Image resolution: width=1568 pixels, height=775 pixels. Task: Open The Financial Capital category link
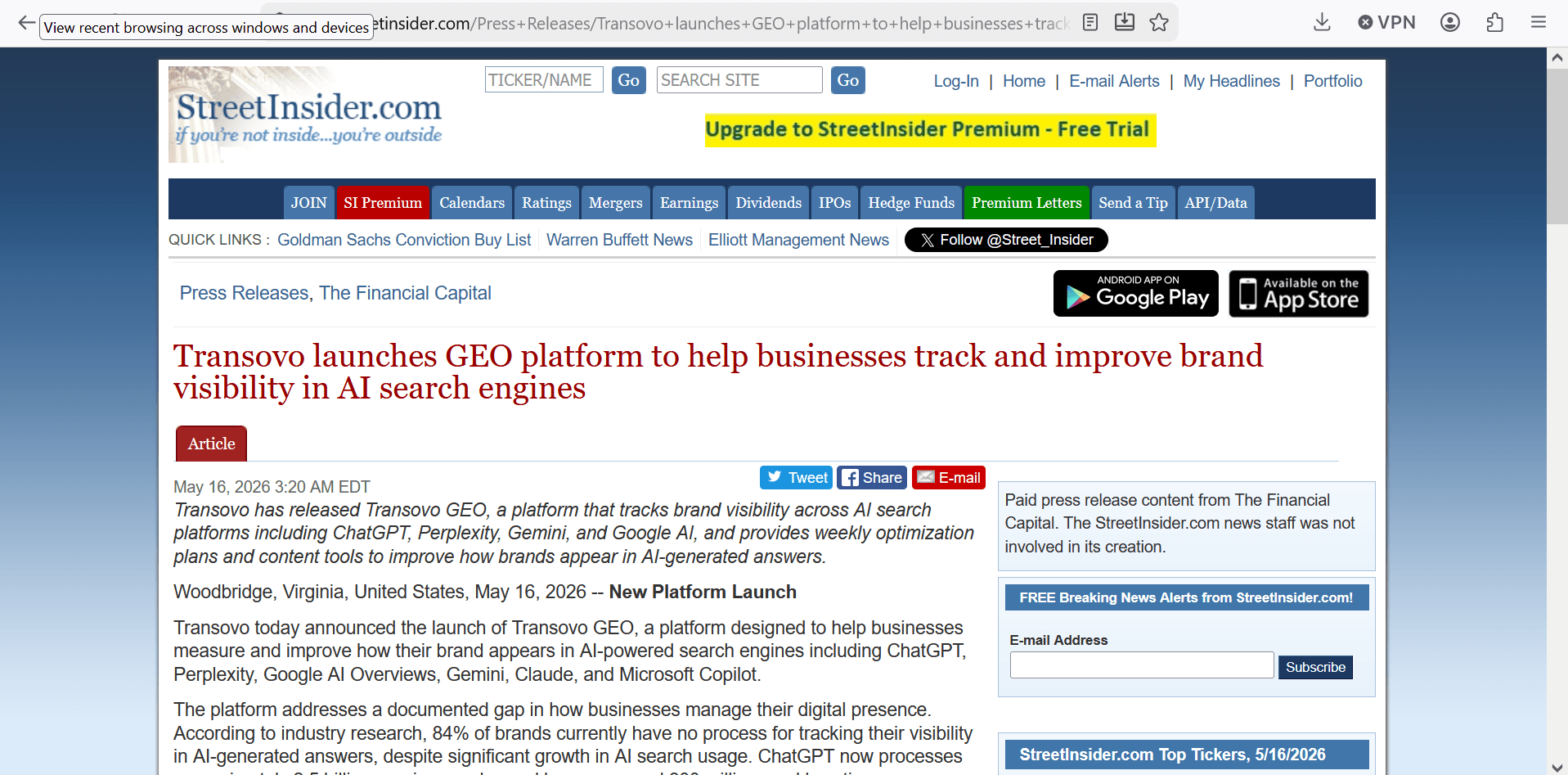[x=405, y=293]
